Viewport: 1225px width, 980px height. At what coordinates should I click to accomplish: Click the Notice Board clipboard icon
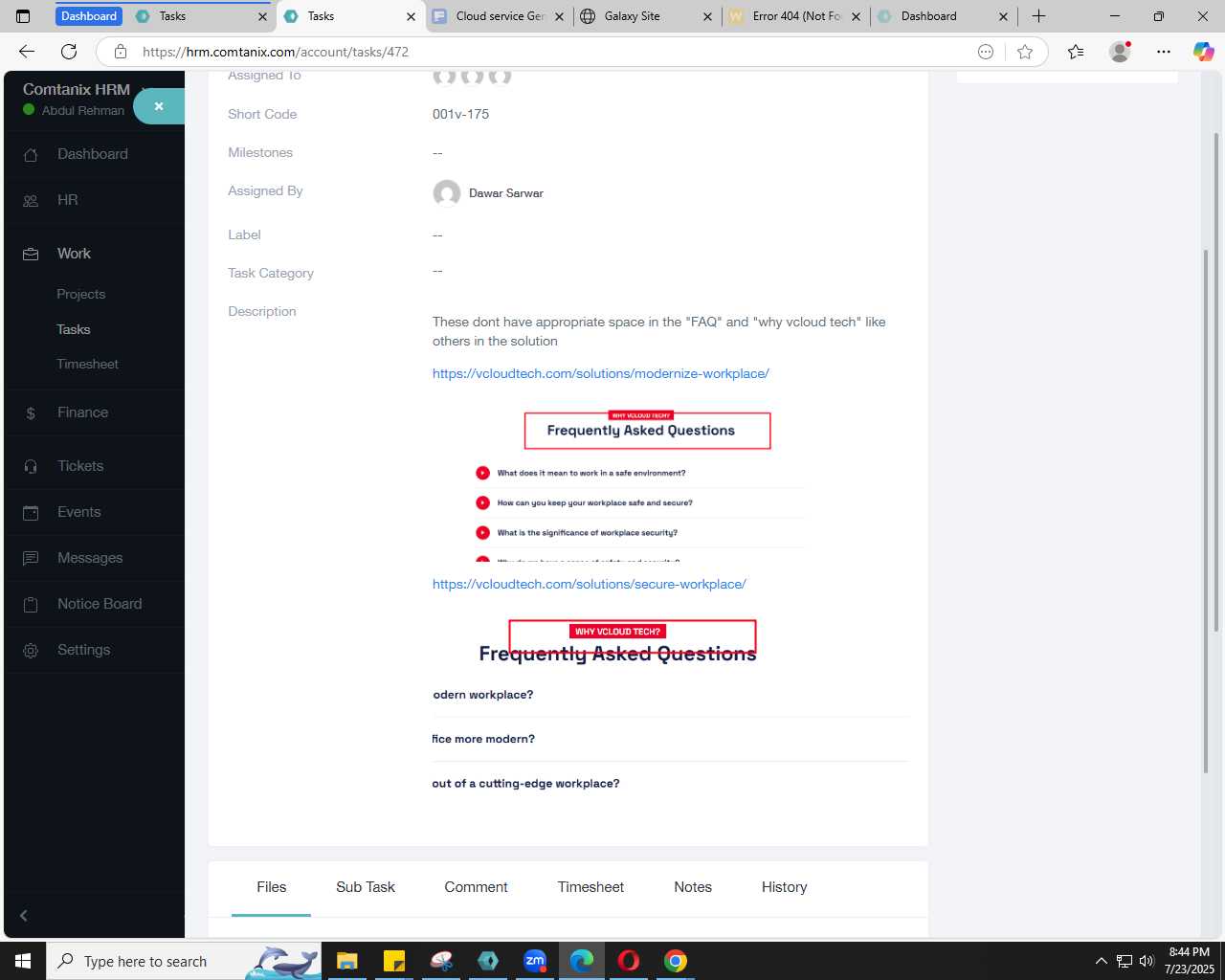tap(31, 604)
